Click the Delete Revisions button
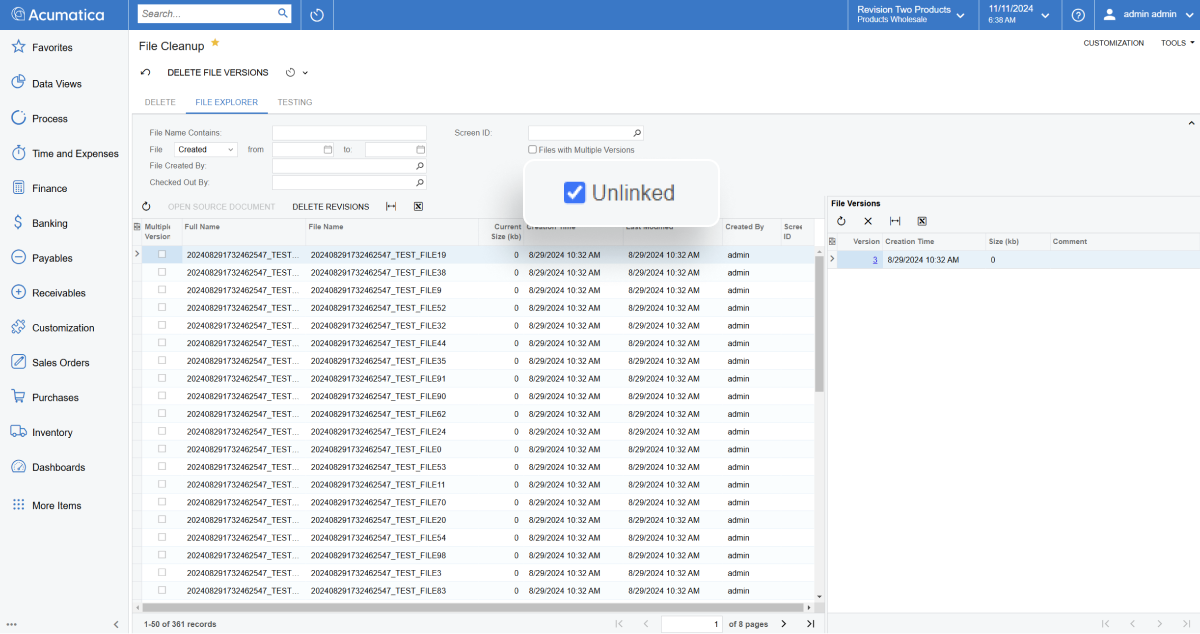Viewport: 1200px width, 634px height. click(x=330, y=207)
